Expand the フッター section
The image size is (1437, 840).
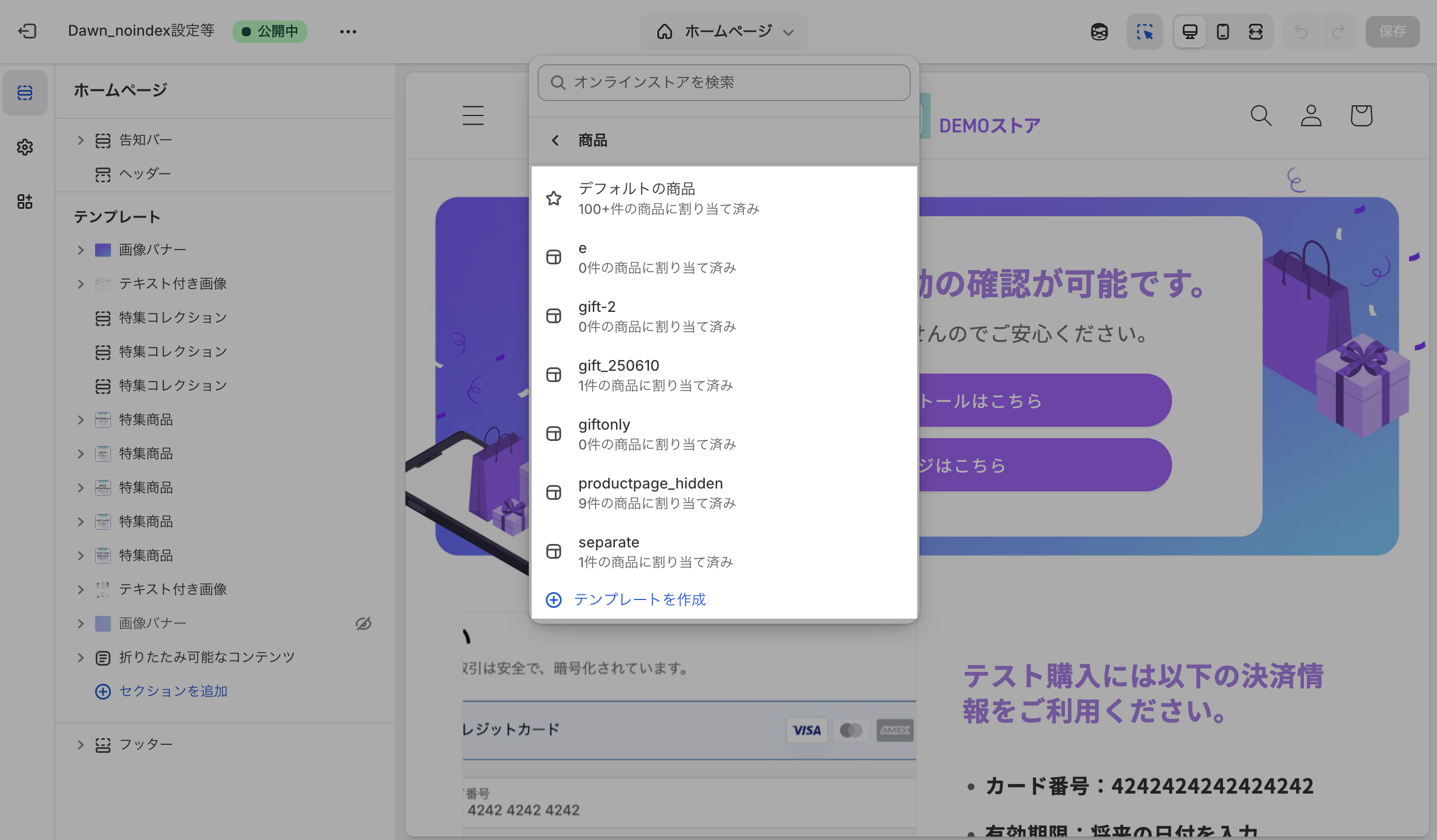(x=80, y=744)
